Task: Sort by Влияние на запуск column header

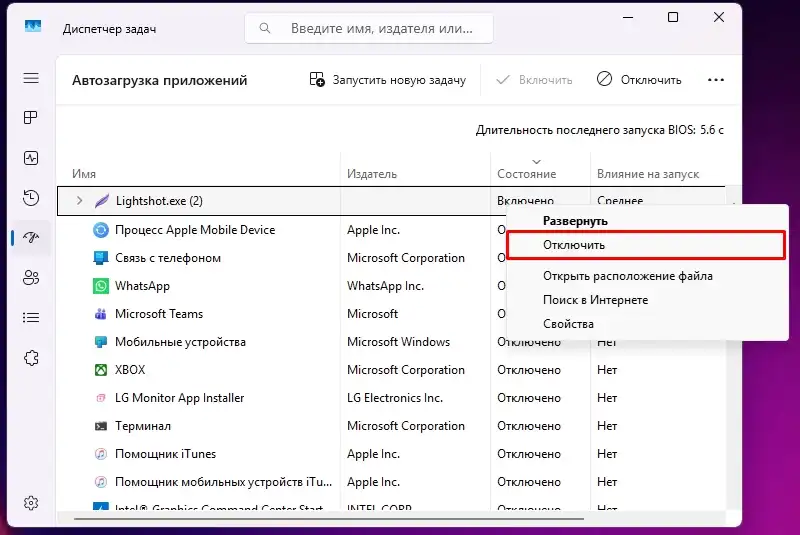Action: (x=648, y=174)
